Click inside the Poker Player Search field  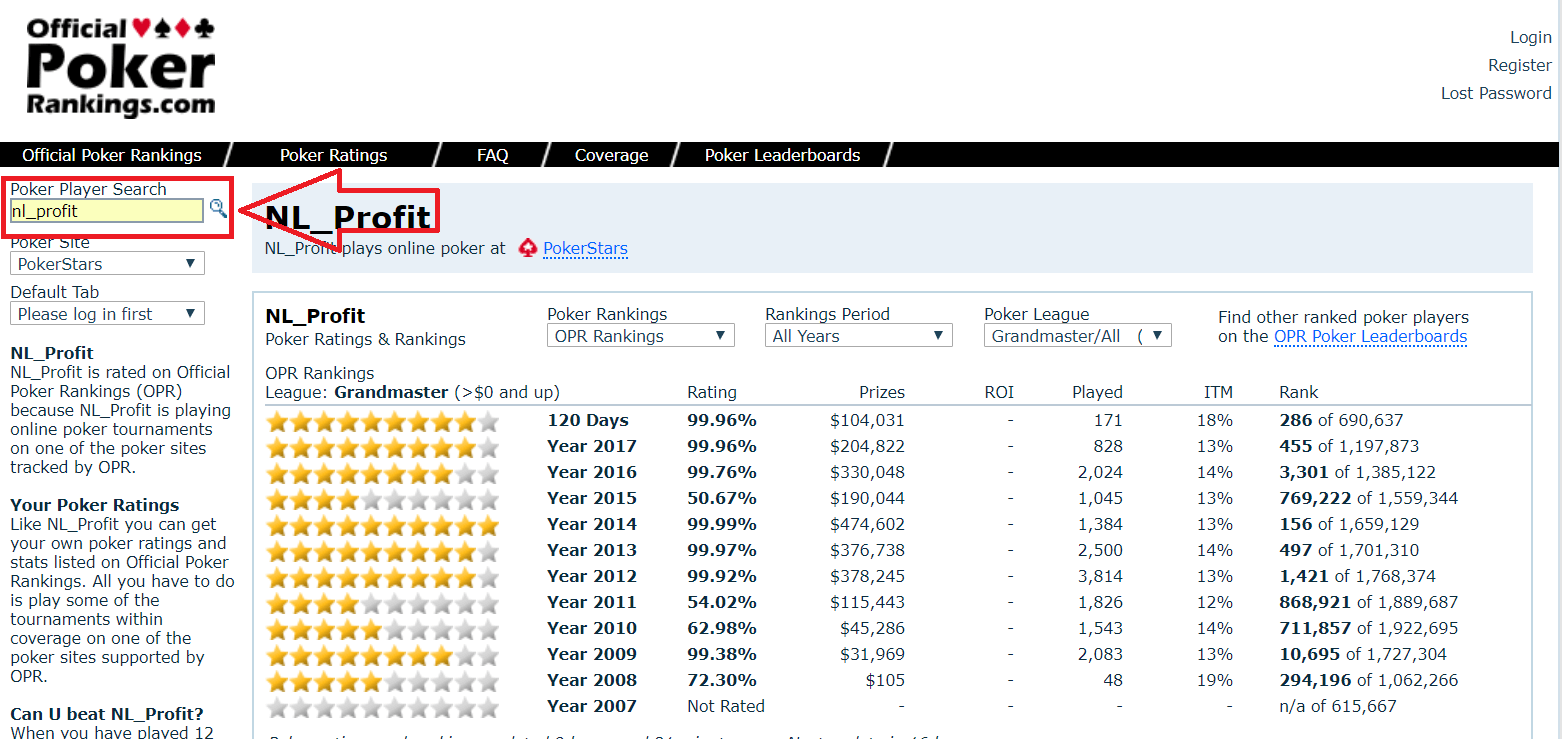click(105, 210)
